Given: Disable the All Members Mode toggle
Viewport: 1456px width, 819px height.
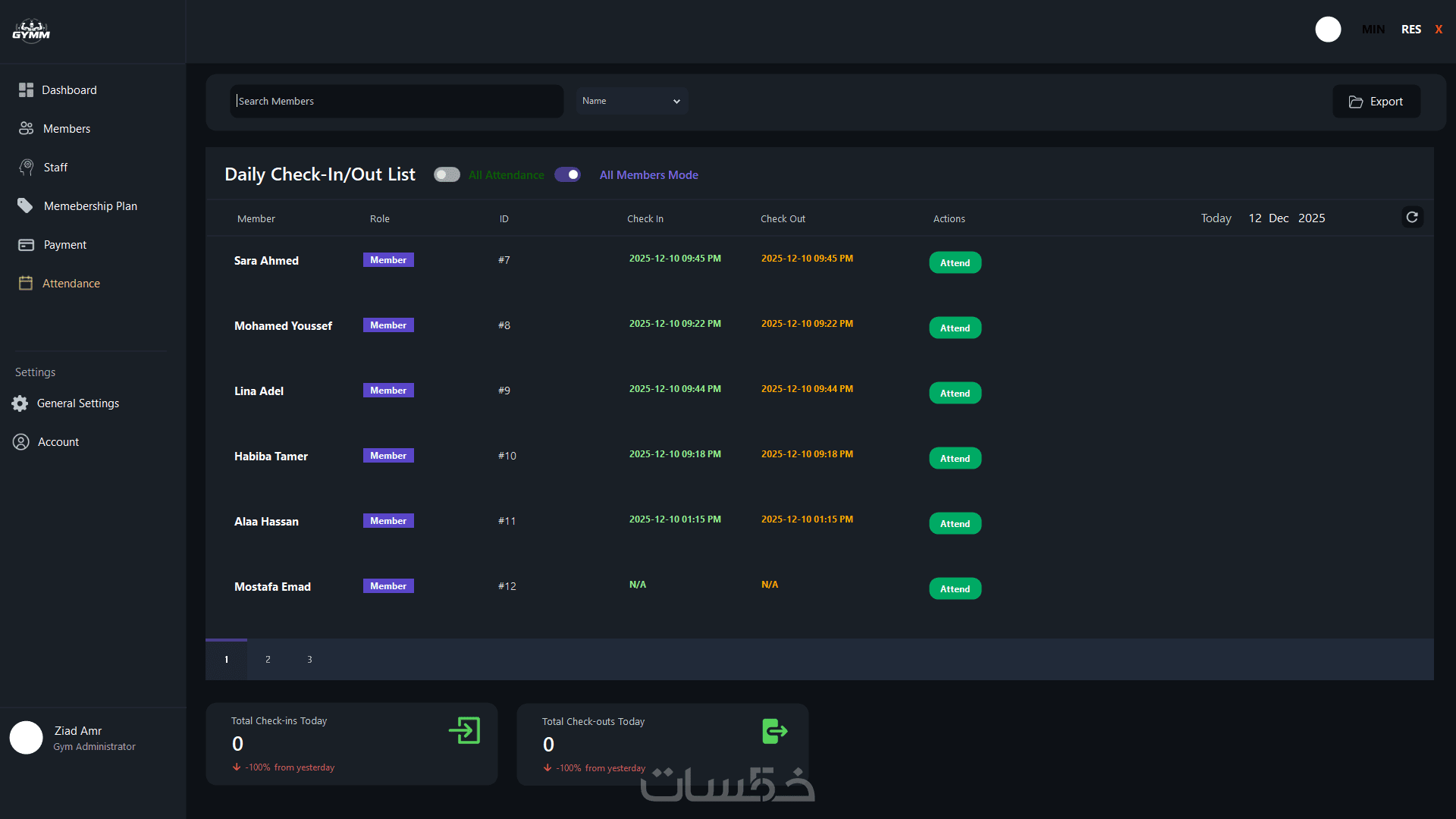Looking at the screenshot, I should coord(567,175).
